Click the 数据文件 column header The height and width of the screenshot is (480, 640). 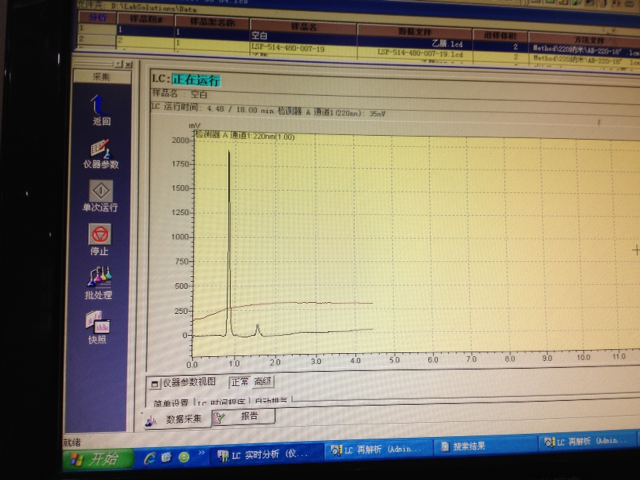(x=415, y=32)
